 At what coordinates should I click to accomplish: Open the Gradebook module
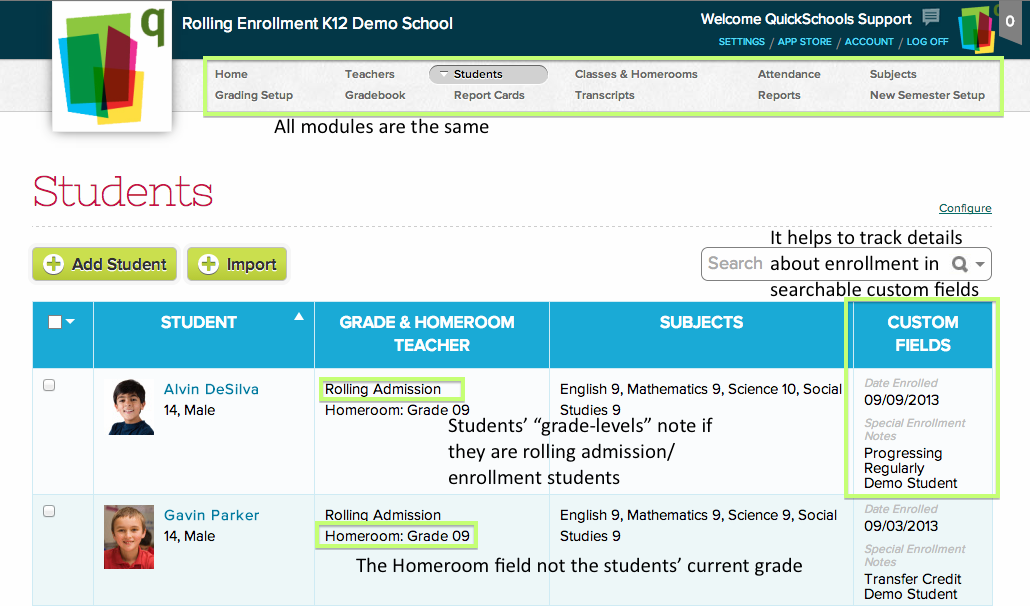point(375,95)
